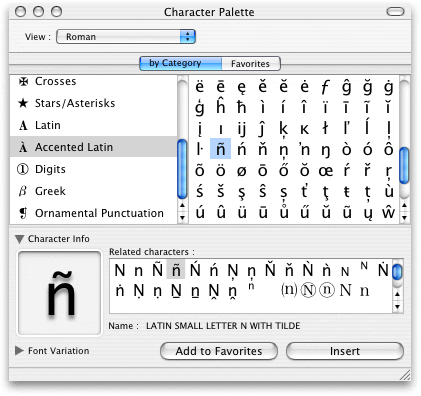
Task: Open the Digits category
Action: pyautogui.click(x=93, y=169)
